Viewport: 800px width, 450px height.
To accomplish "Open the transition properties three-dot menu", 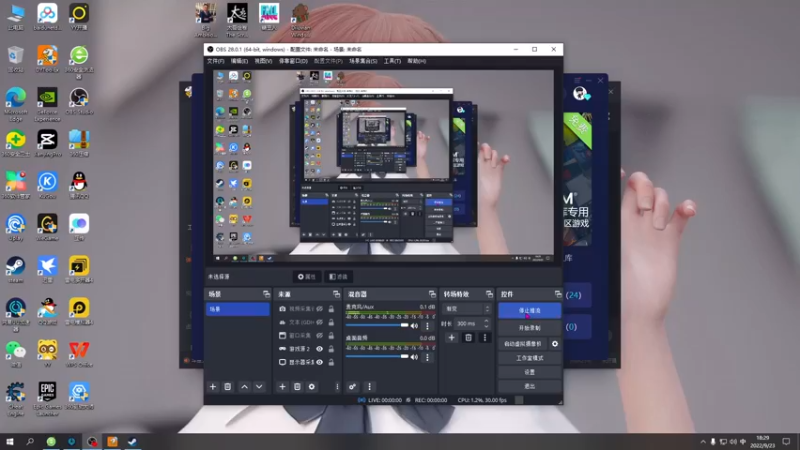I will click(x=485, y=338).
